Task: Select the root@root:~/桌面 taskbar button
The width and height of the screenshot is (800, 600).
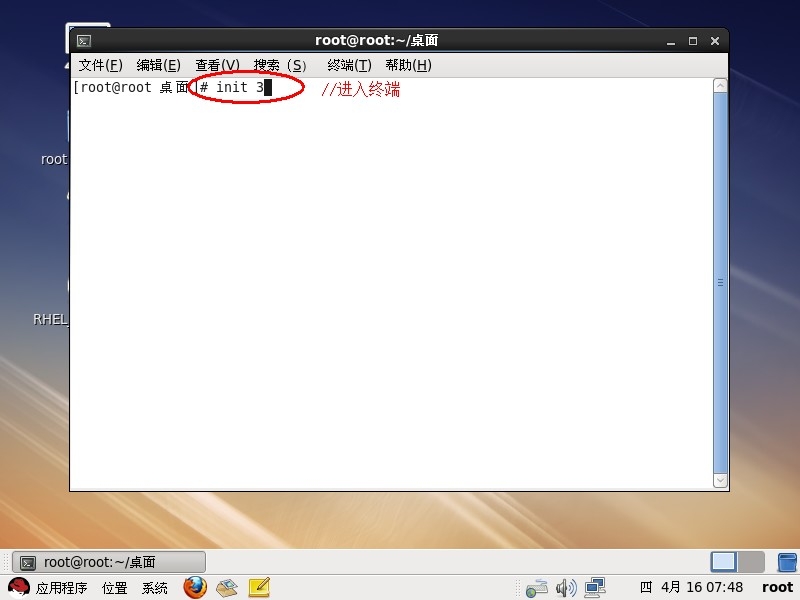Action: click(x=109, y=562)
